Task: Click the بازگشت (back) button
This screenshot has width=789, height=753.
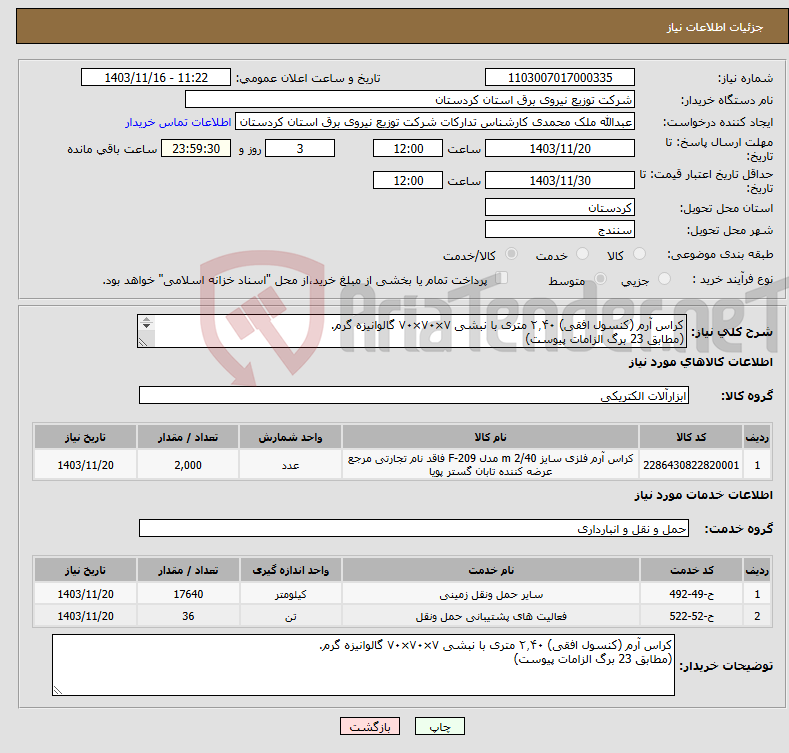Action: click(x=370, y=726)
